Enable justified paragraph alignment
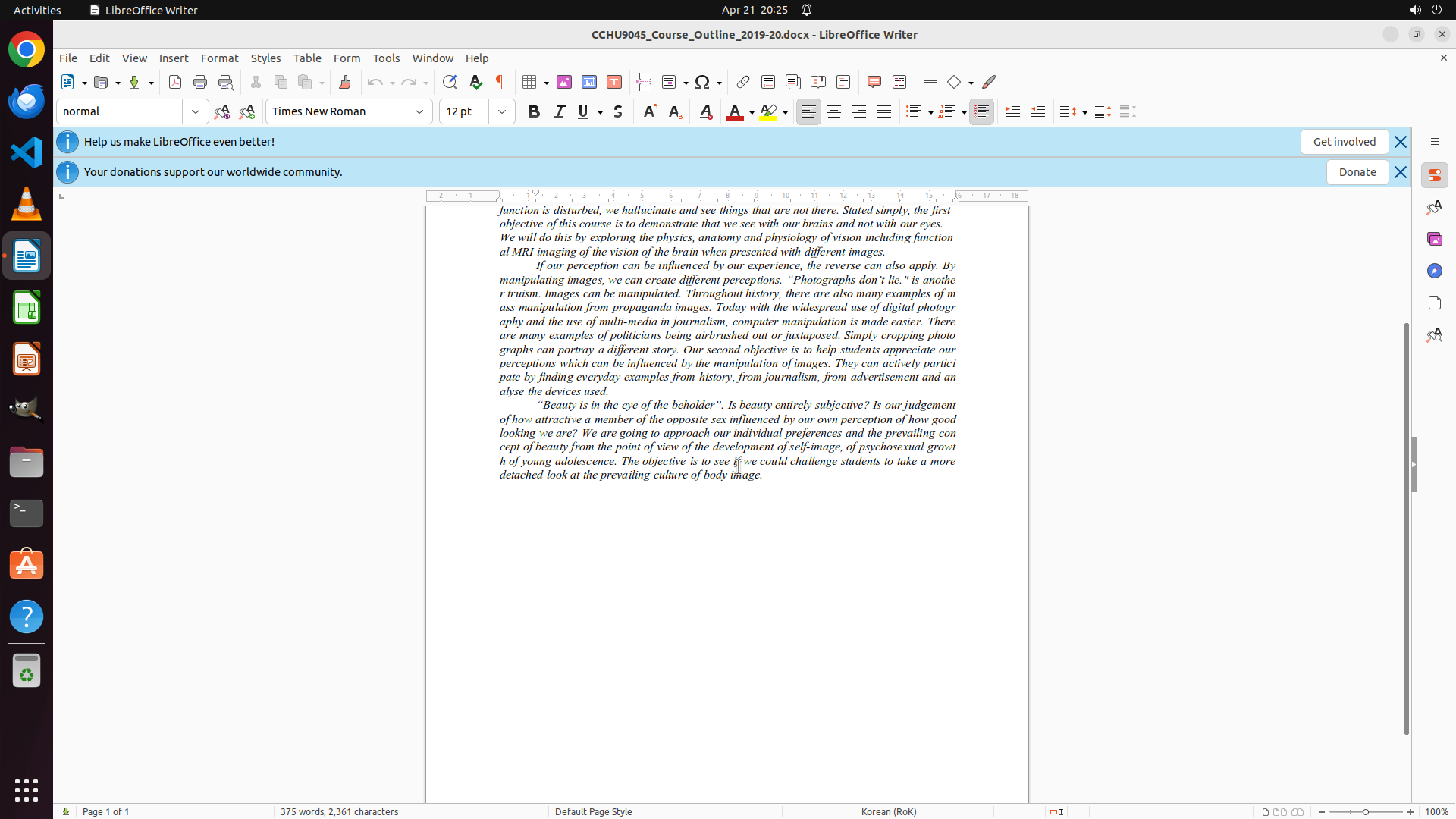Image resolution: width=1456 pixels, height=819 pixels. coord(884,111)
